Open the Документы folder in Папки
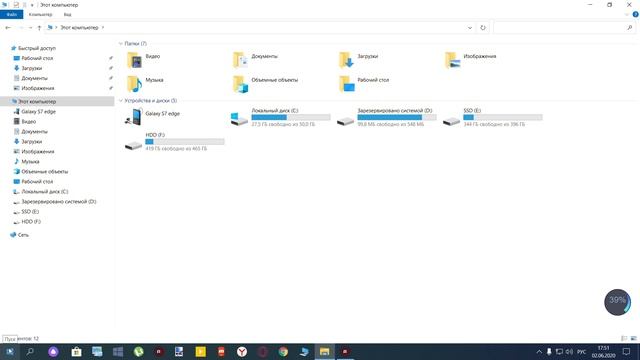This screenshot has height=360, width=640. point(256,60)
